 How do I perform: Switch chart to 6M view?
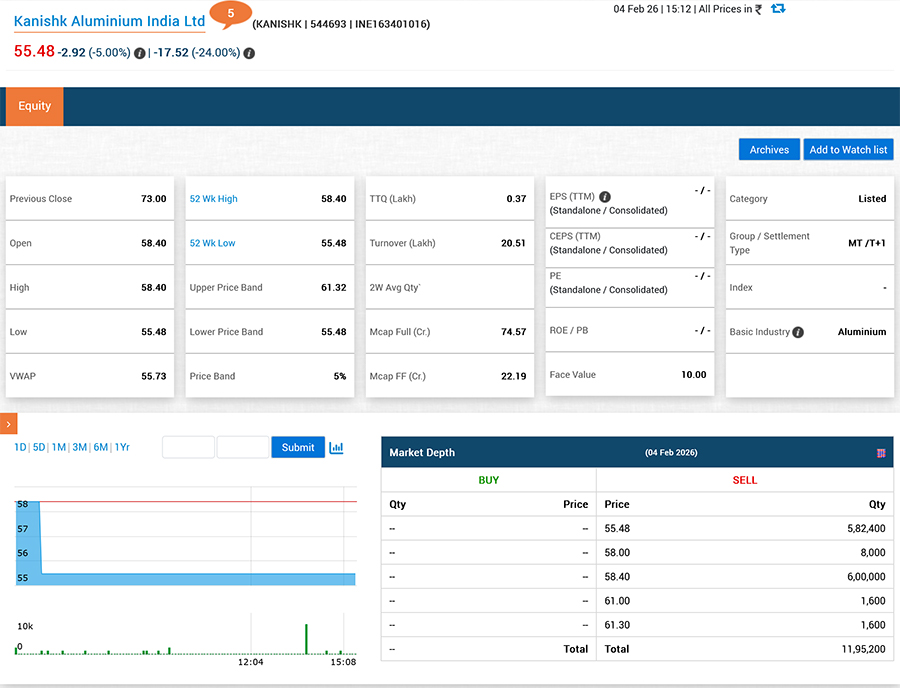point(97,447)
